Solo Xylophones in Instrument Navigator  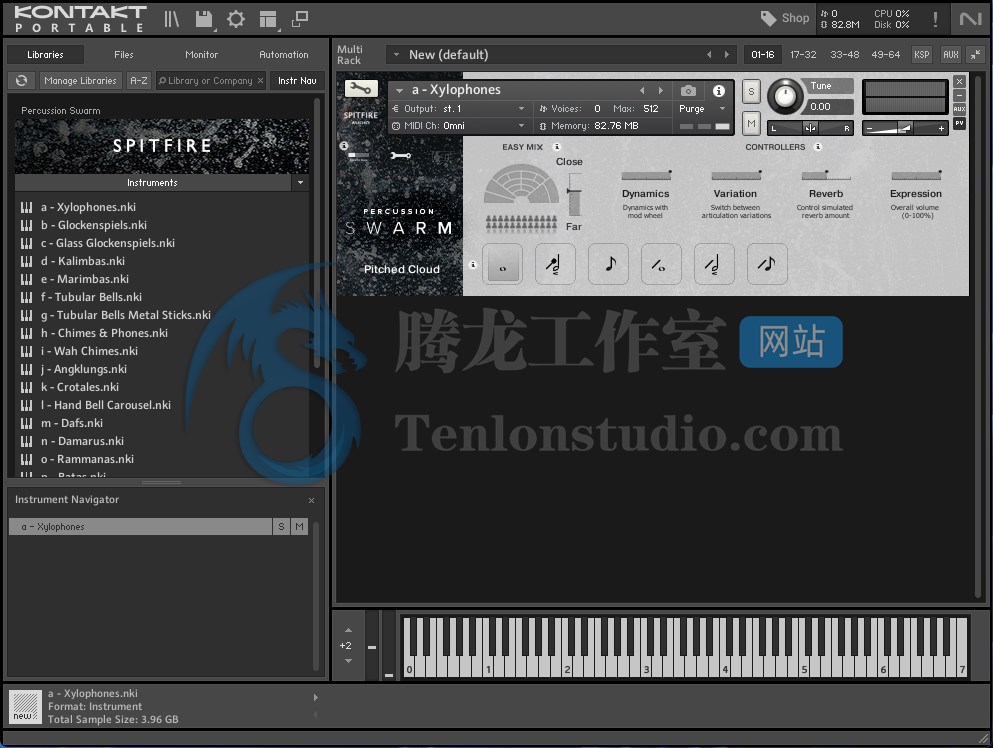281,526
